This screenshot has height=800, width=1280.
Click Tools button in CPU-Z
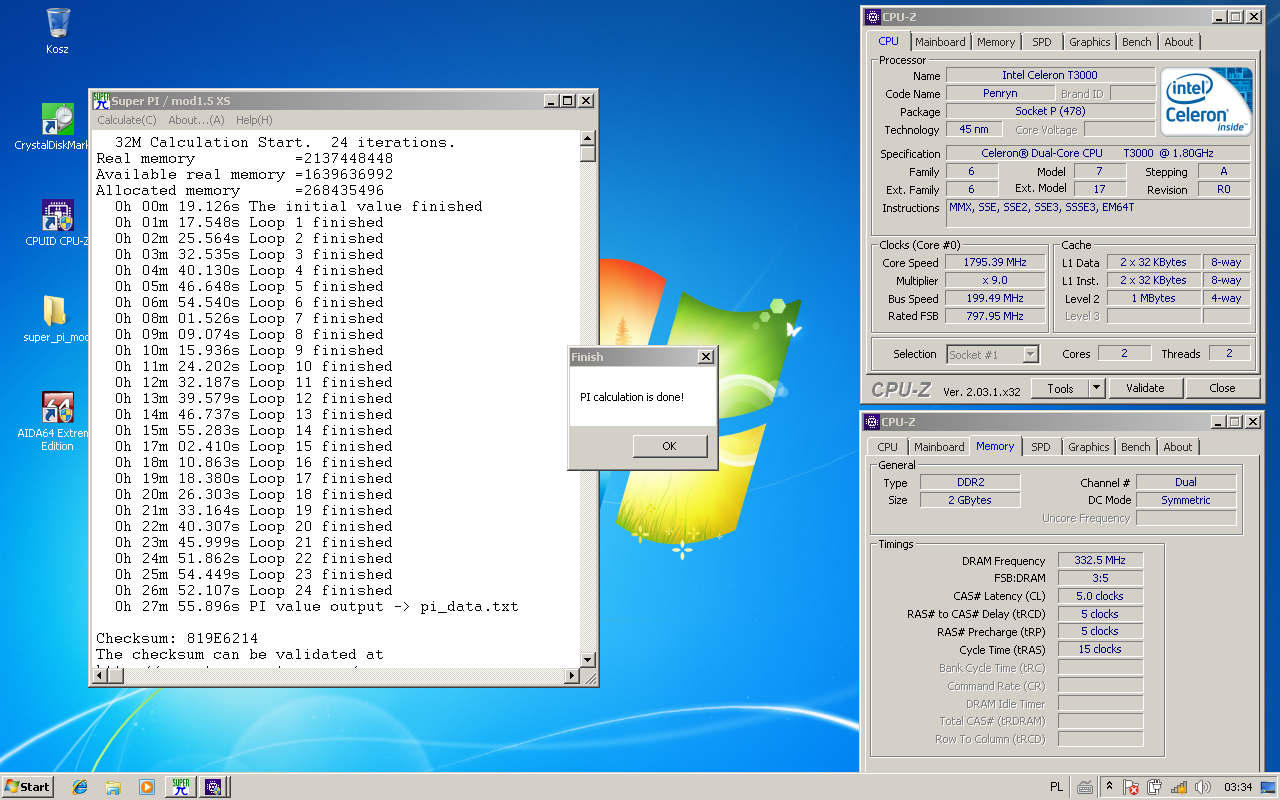[1060, 388]
